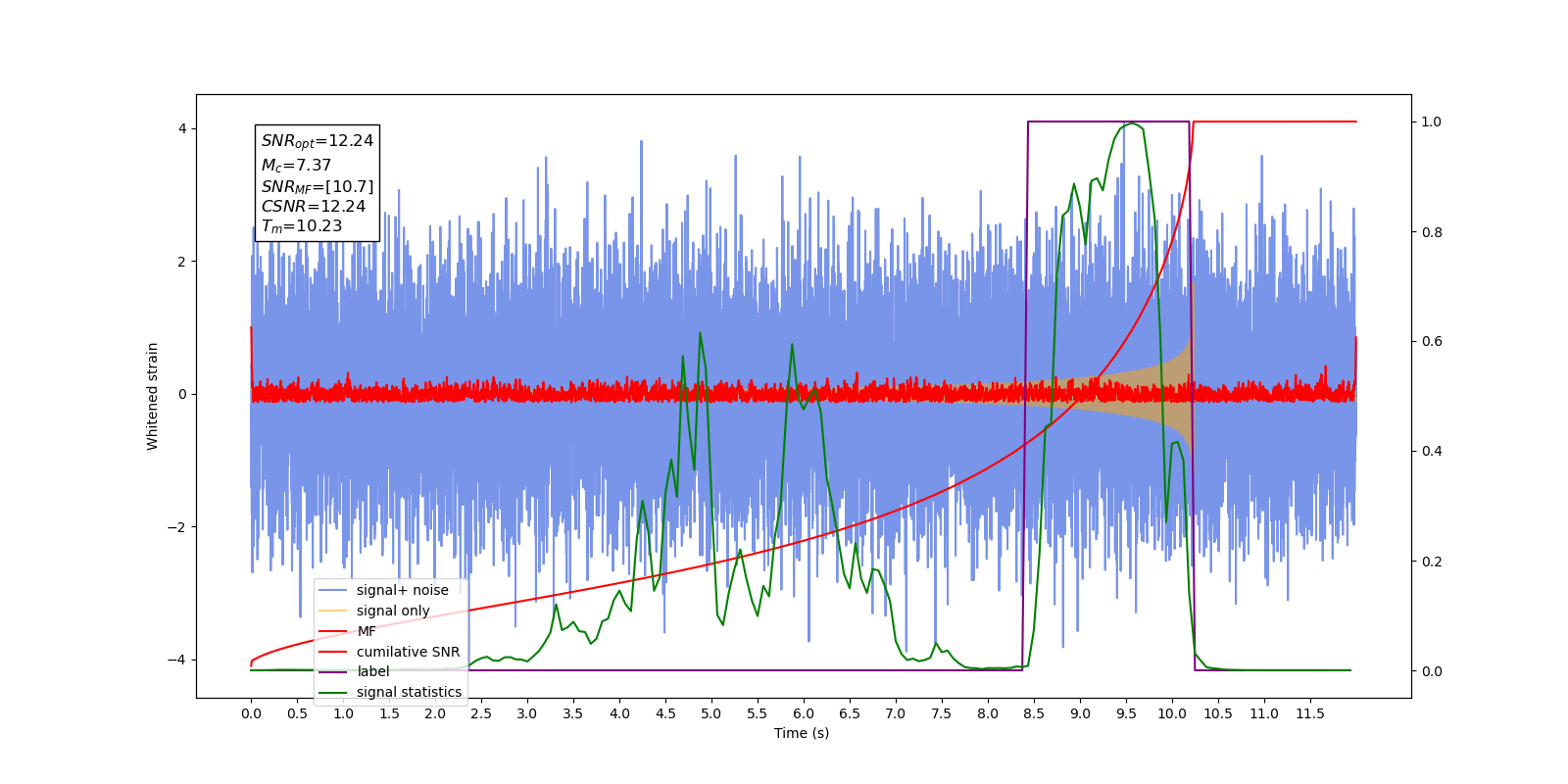Click the x-axis tick label 11.0
The width and height of the screenshot is (1568, 784).
coord(1264,713)
